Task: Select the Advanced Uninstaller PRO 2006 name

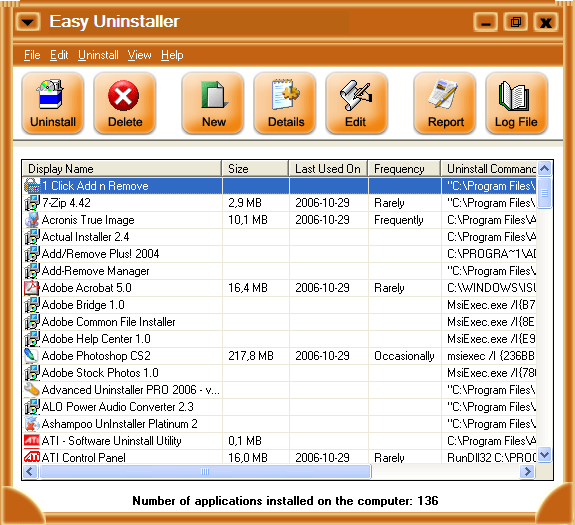Action: 131,390
